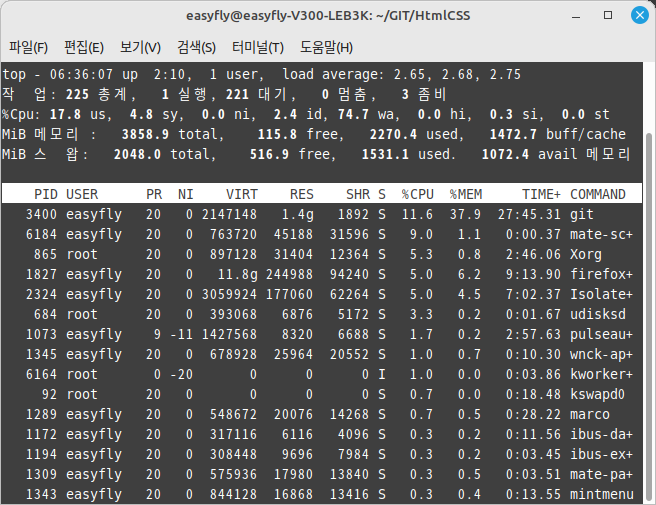
Task: Click PID 1827 in the process list
Action: pyautogui.click(x=41, y=274)
